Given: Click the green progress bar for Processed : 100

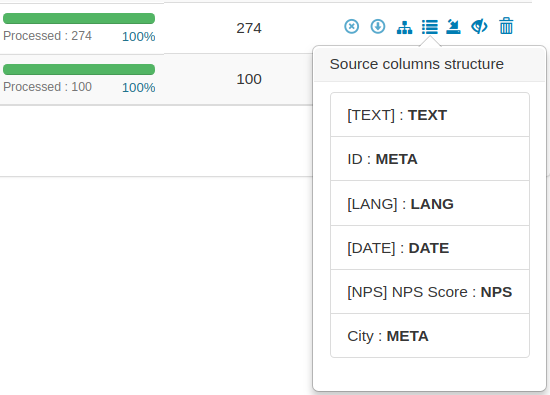Looking at the screenshot, I should click(79, 69).
